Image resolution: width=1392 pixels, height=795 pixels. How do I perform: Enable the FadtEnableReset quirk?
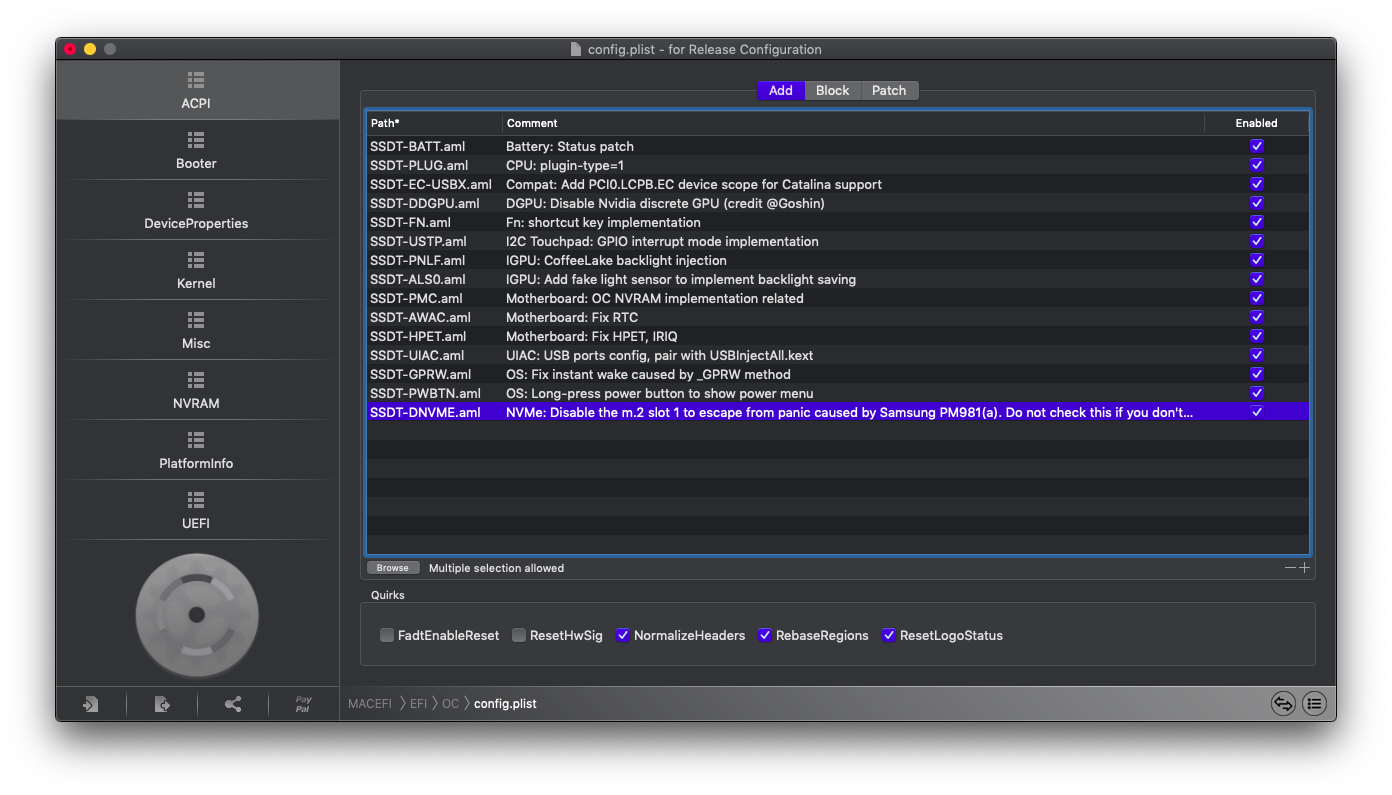tap(387, 635)
